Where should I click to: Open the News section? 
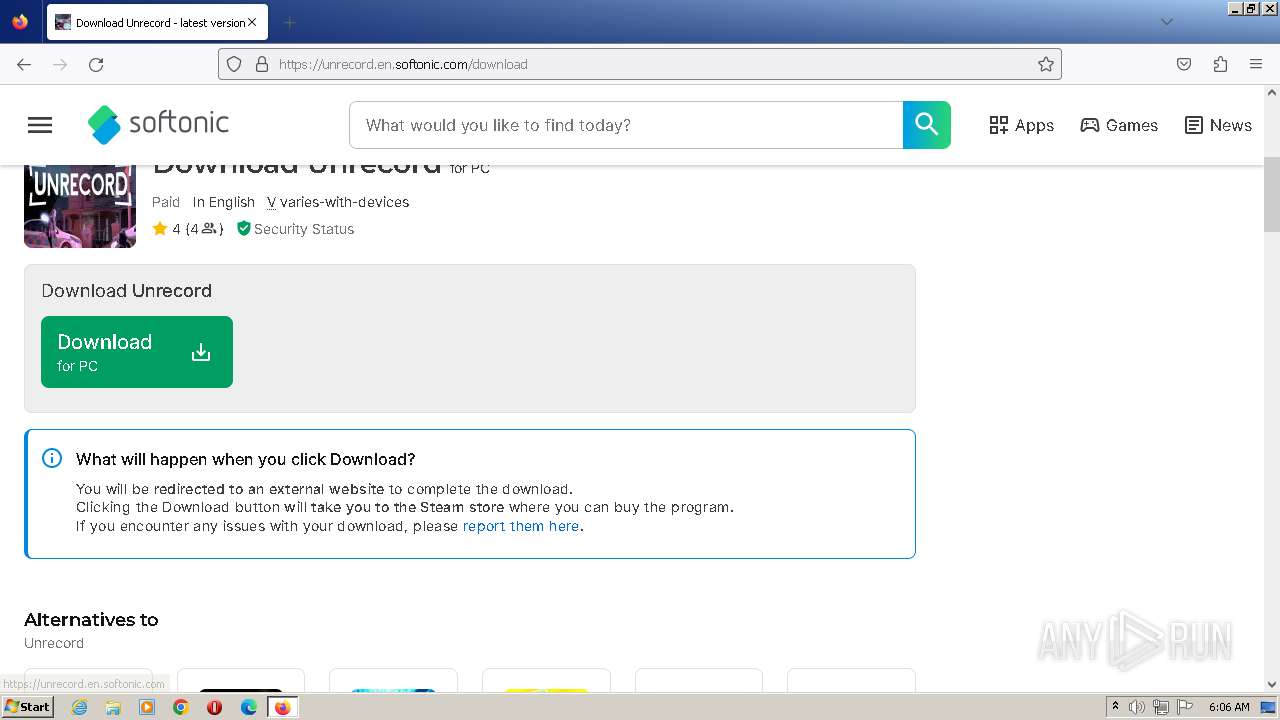coord(1218,125)
